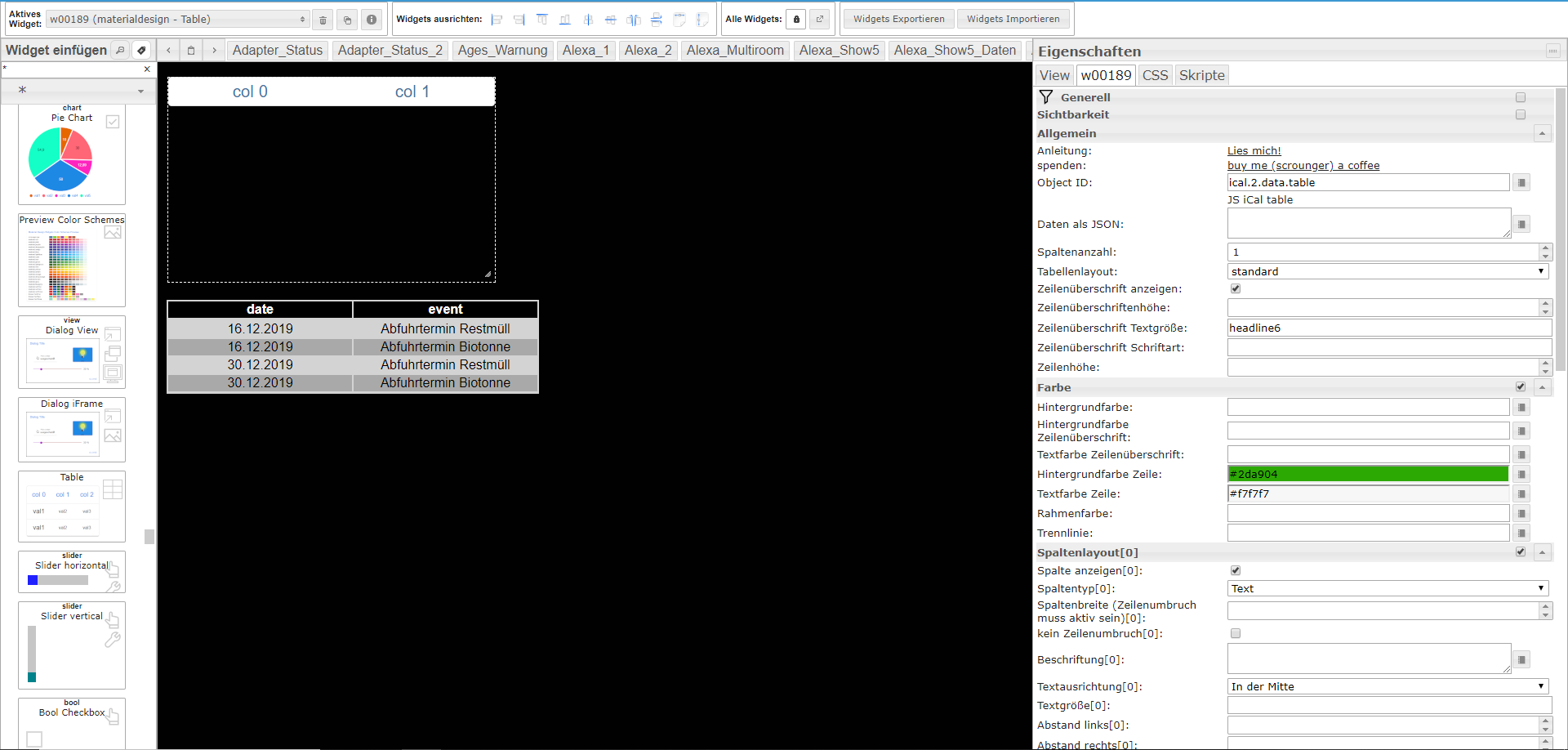Toggle the Farbe section checkbox
The width and height of the screenshot is (1568, 750).
(1521, 386)
